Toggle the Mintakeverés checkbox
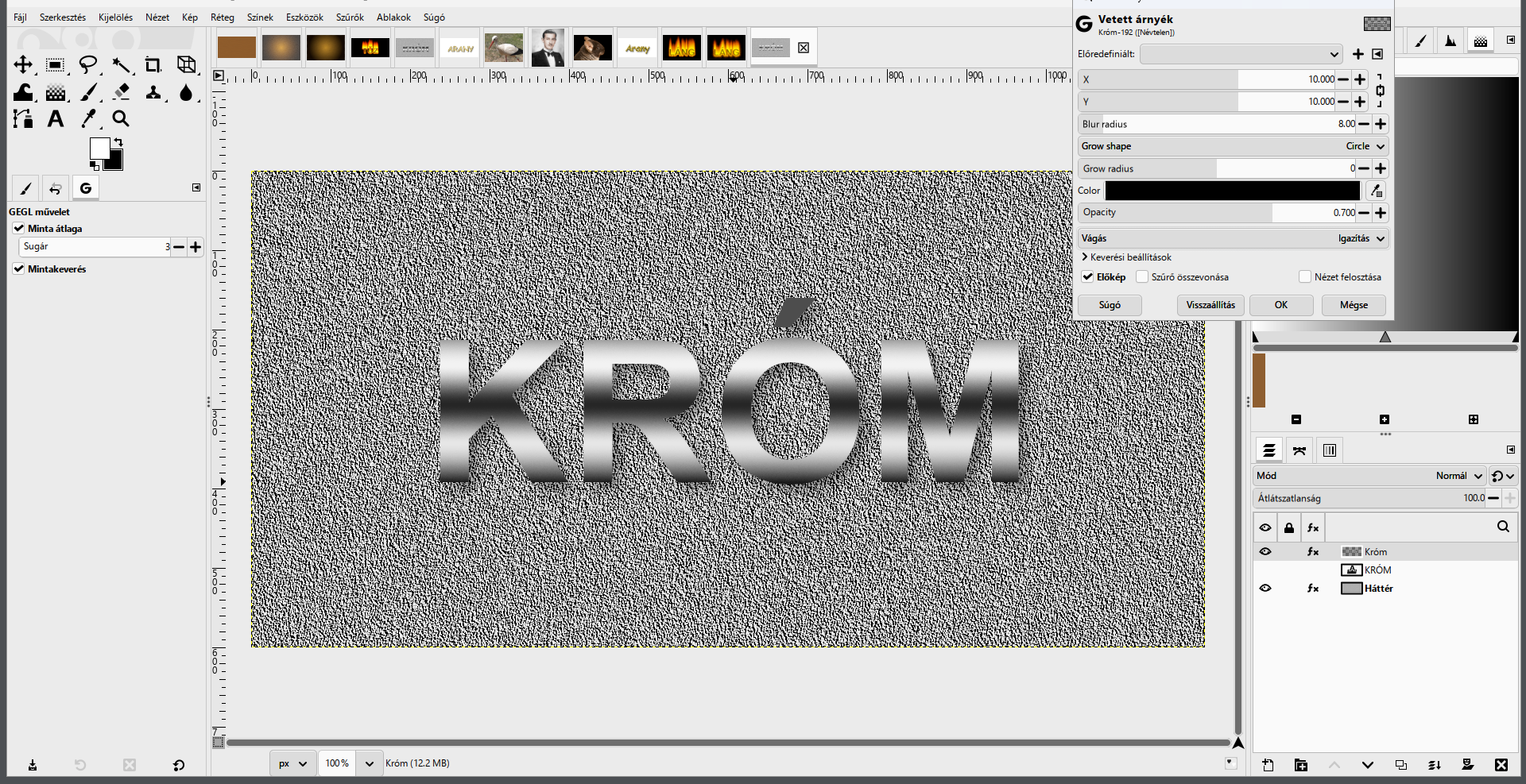Viewport: 1526px width, 784px height. click(19, 268)
